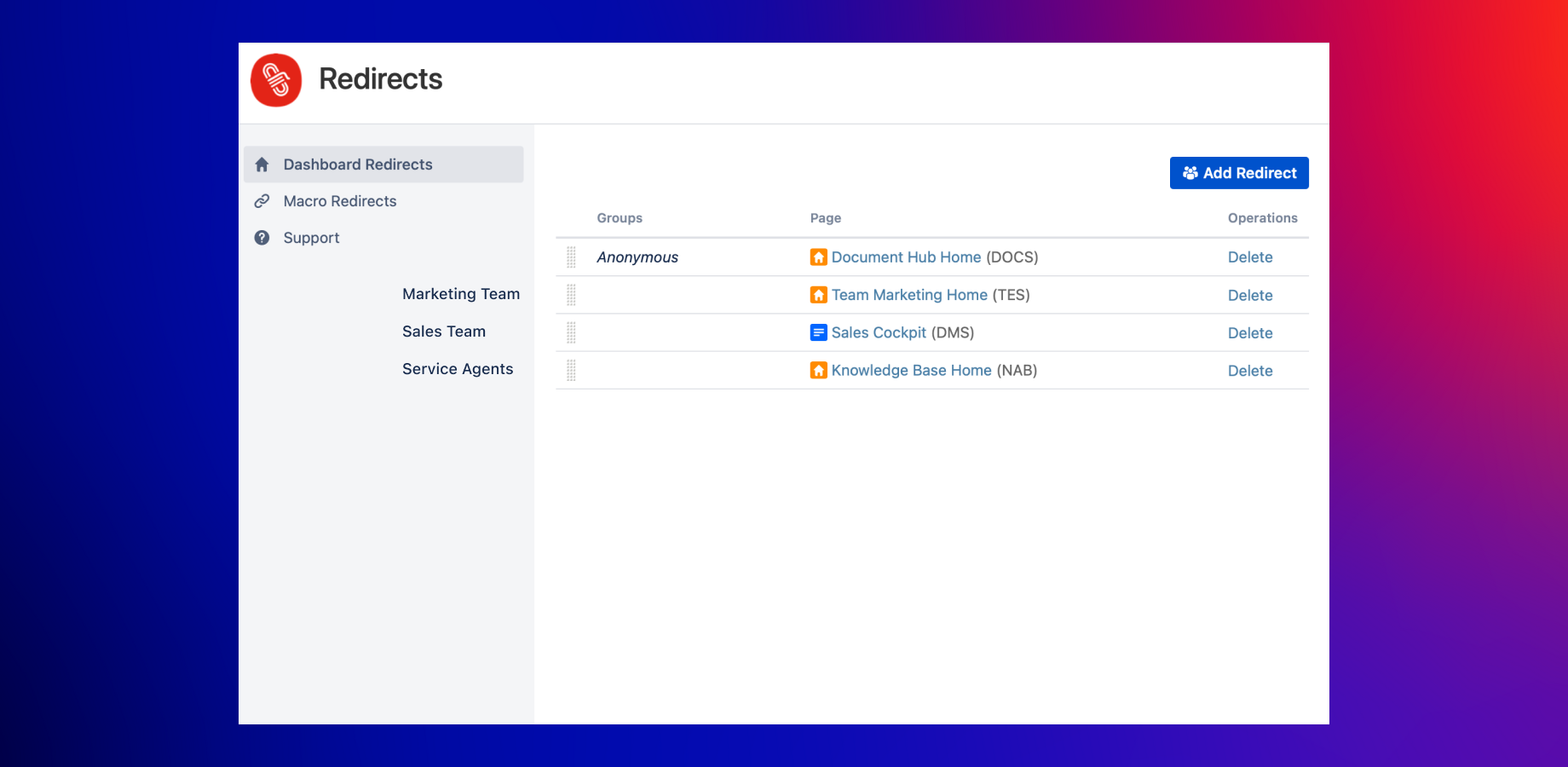Click the Dashboard Redirects home icon

(x=262, y=164)
